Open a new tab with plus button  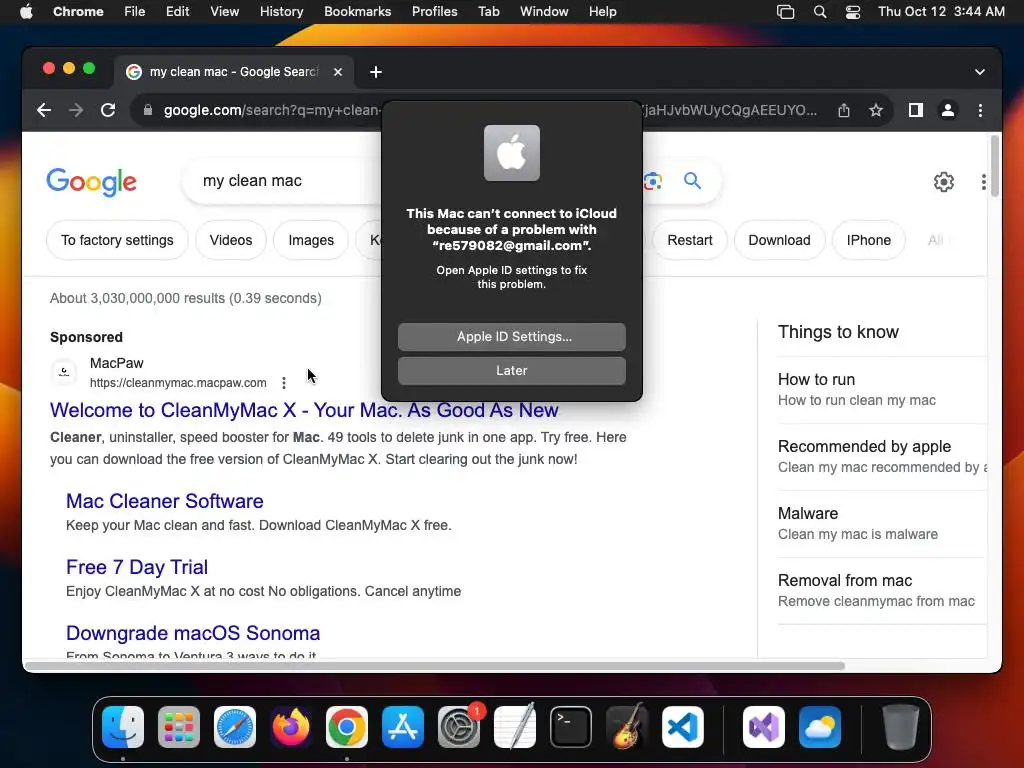(376, 72)
